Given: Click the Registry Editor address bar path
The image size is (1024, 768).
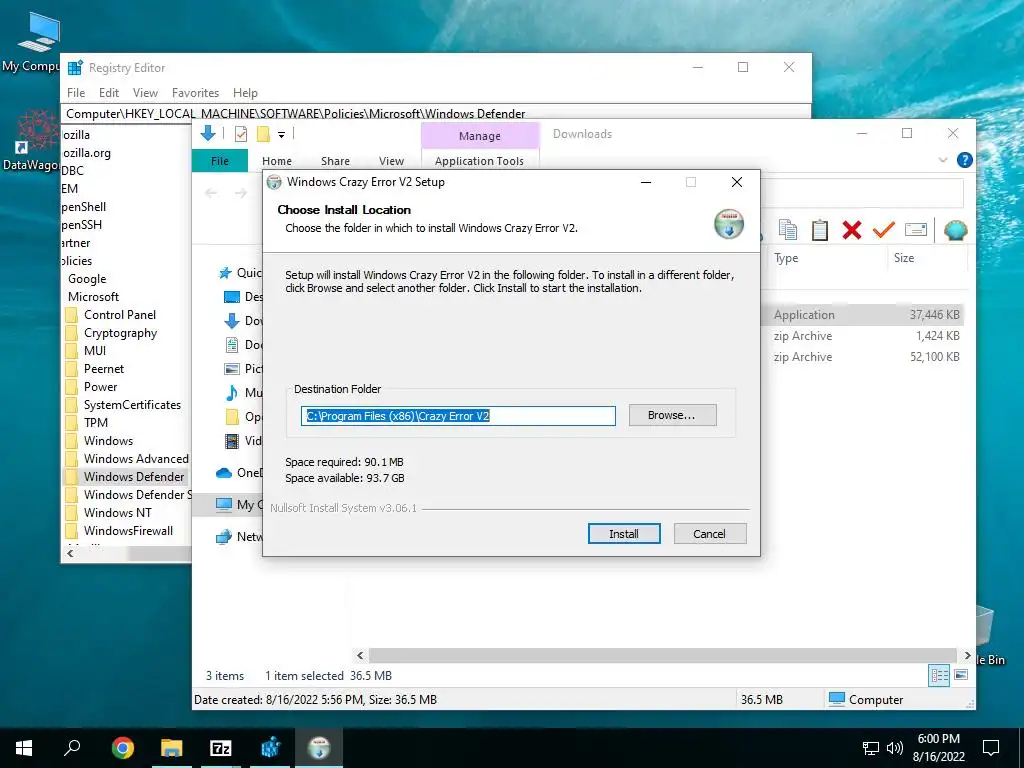Looking at the screenshot, I should (436, 114).
